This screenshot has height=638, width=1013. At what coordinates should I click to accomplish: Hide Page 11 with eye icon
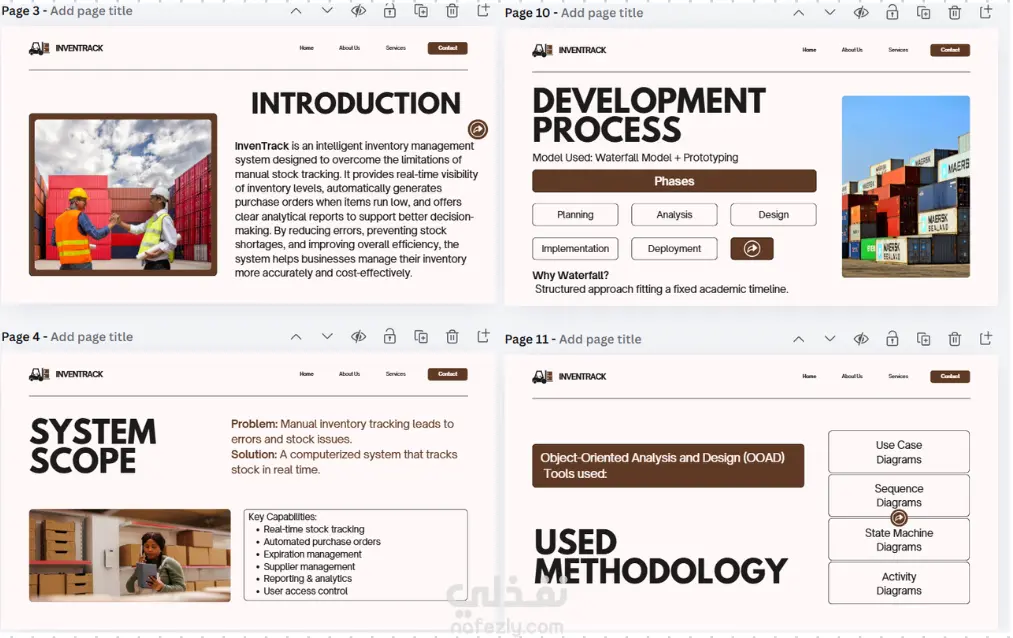[861, 339]
